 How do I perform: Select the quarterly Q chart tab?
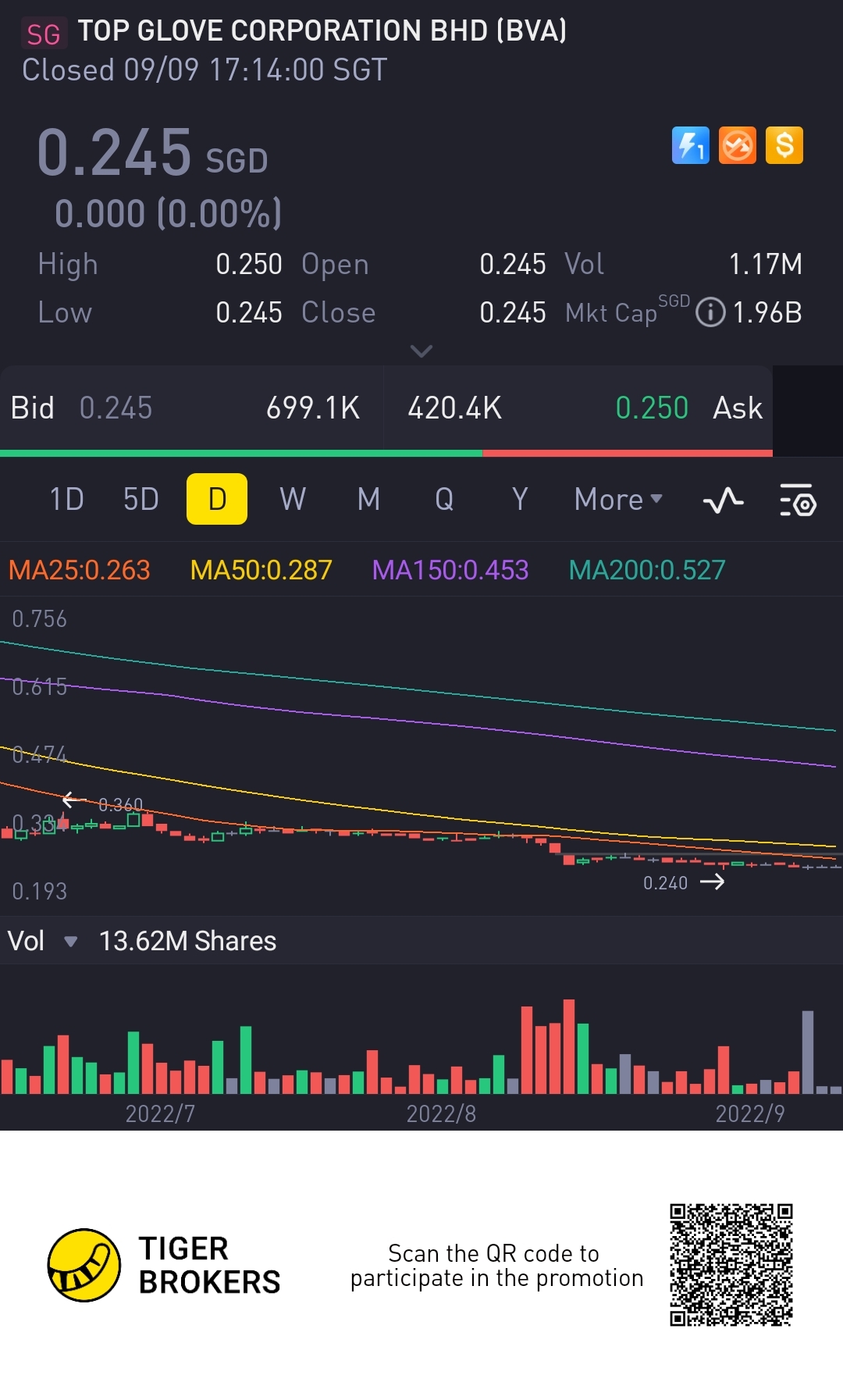point(444,499)
